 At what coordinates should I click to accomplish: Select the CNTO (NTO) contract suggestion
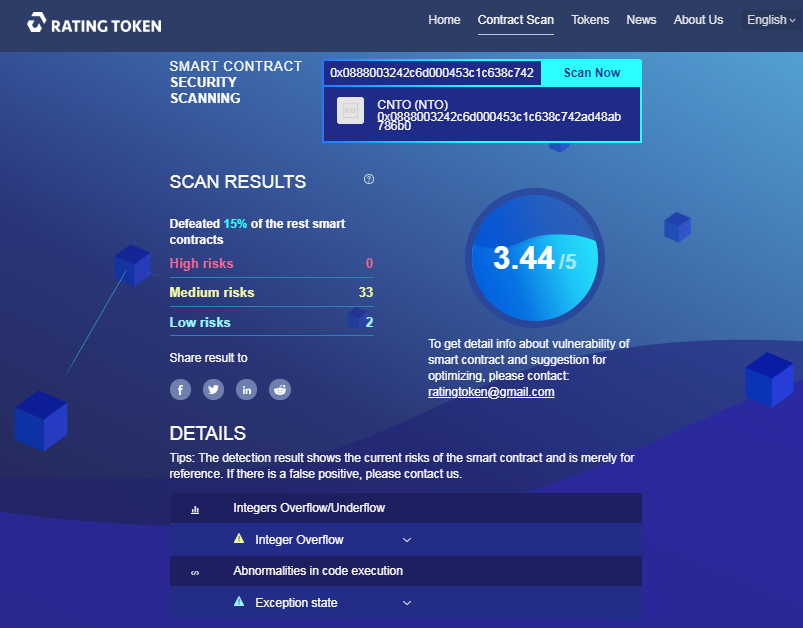click(482, 114)
